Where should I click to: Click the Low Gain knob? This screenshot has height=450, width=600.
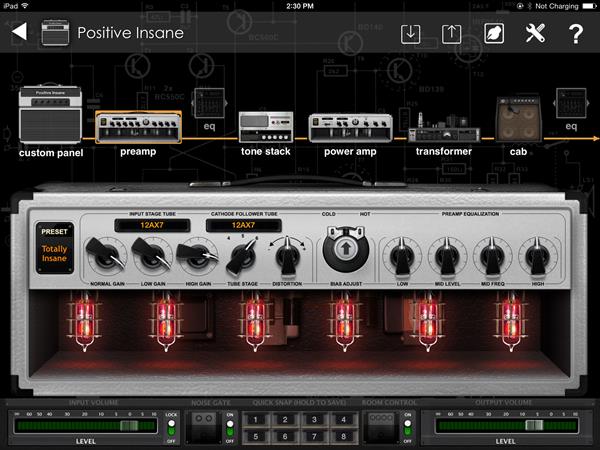click(x=152, y=256)
